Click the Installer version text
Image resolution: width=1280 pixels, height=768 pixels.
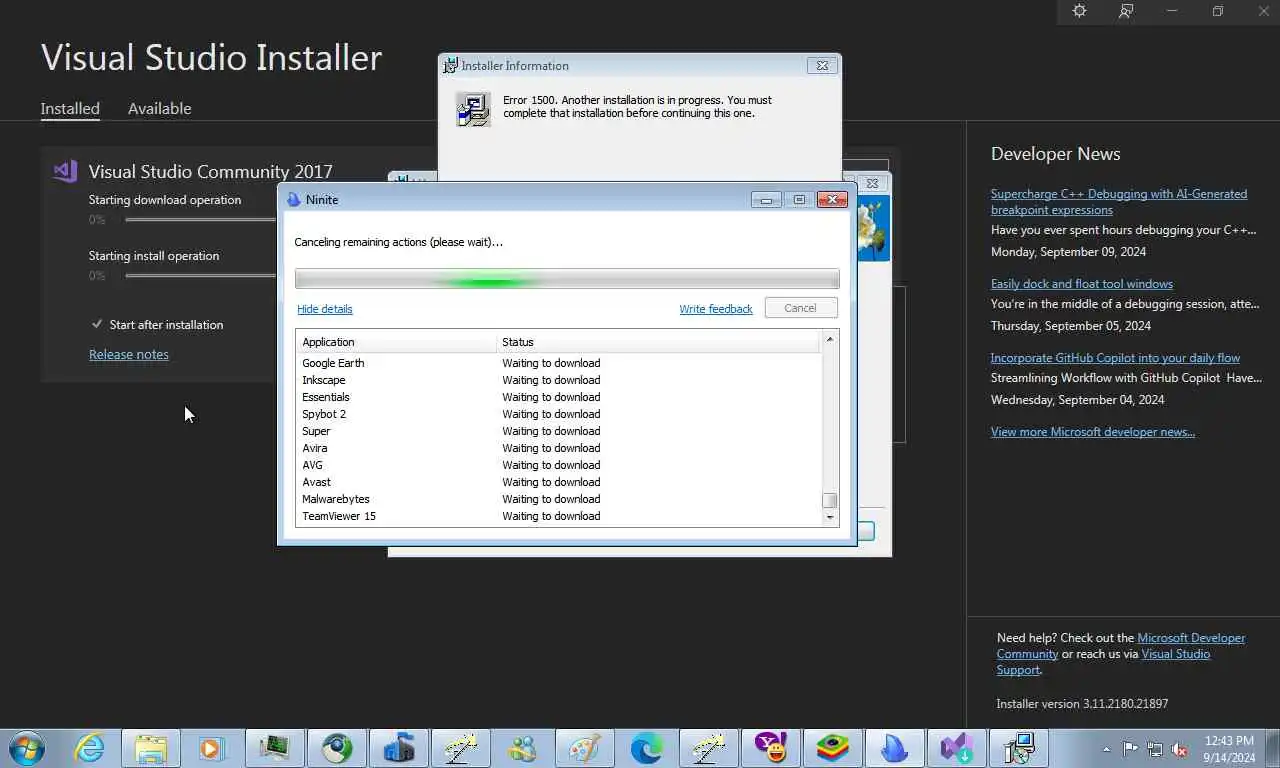[1082, 704]
